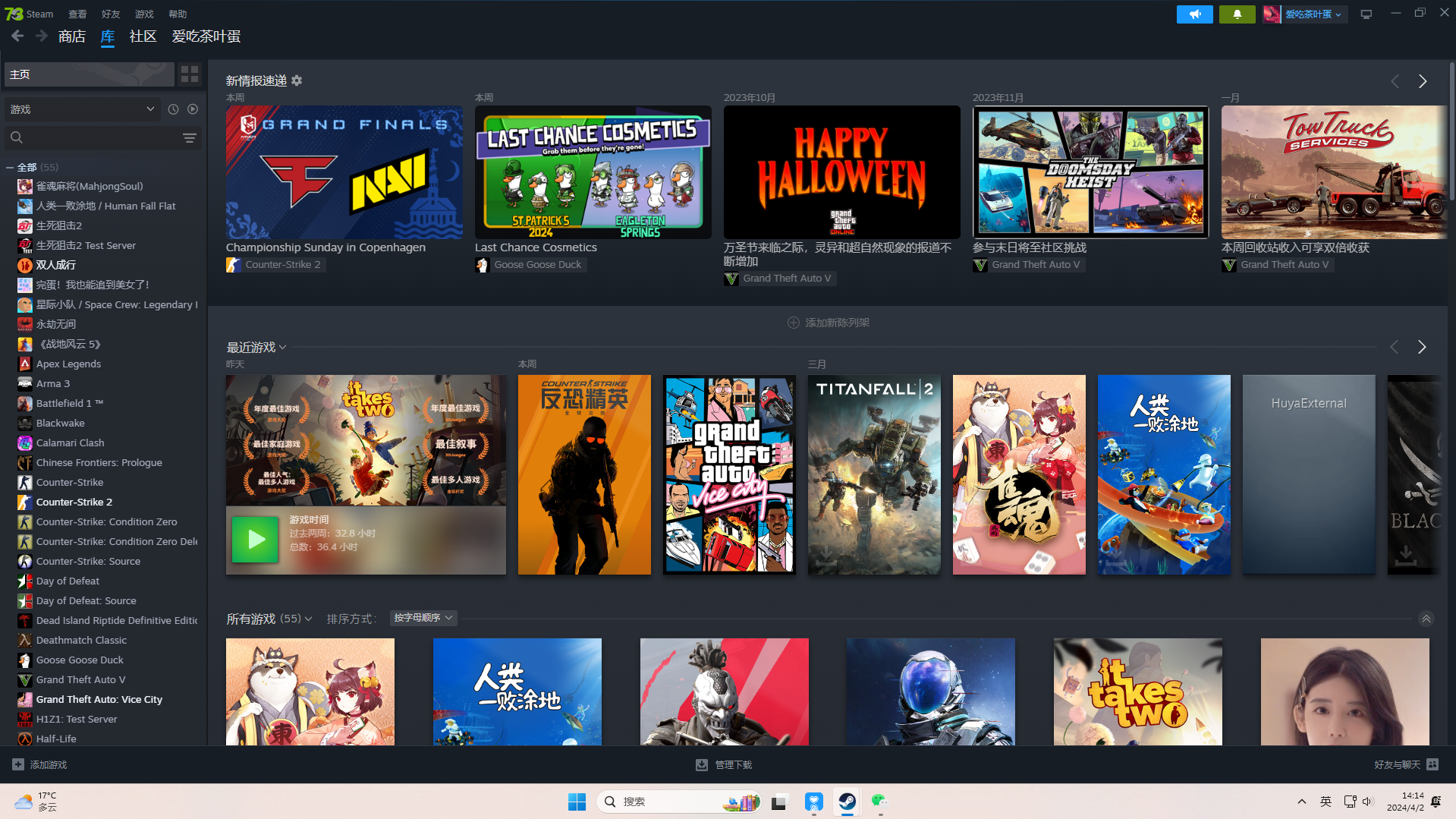Image resolution: width=1456 pixels, height=819 pixels.
Task: Switch to Big Picture mode icon
Action: tap(1366, 14)
